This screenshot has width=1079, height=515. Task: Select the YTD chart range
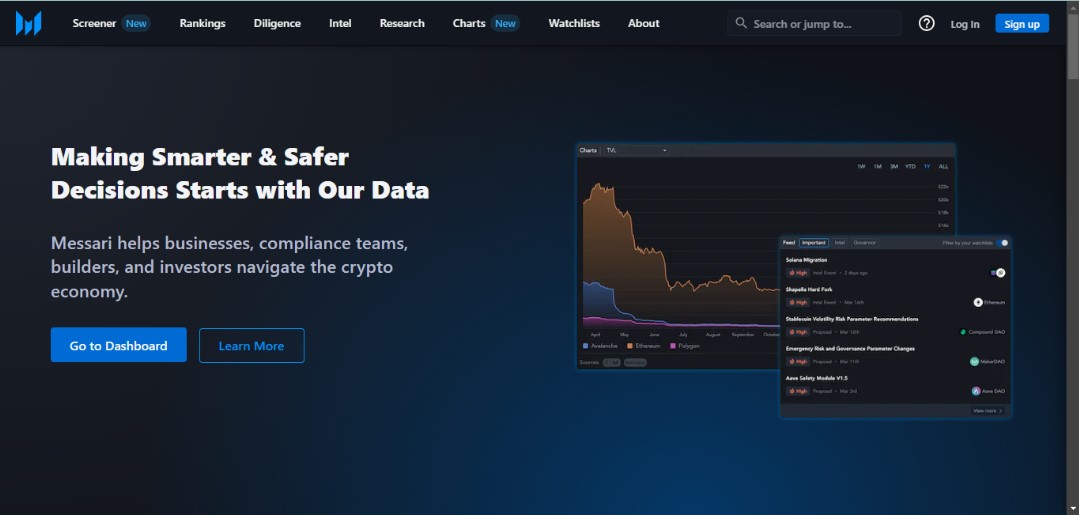coord(910,167)
